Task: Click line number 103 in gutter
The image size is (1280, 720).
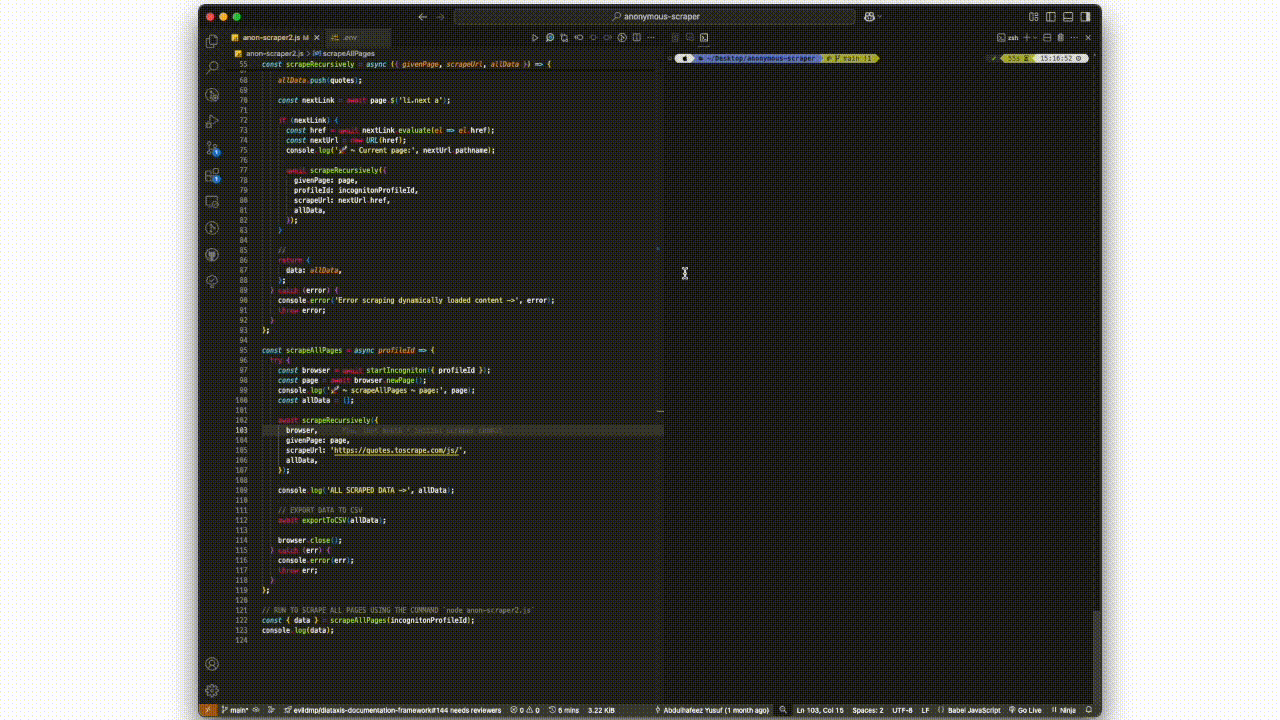Action: tap(242, 430)
